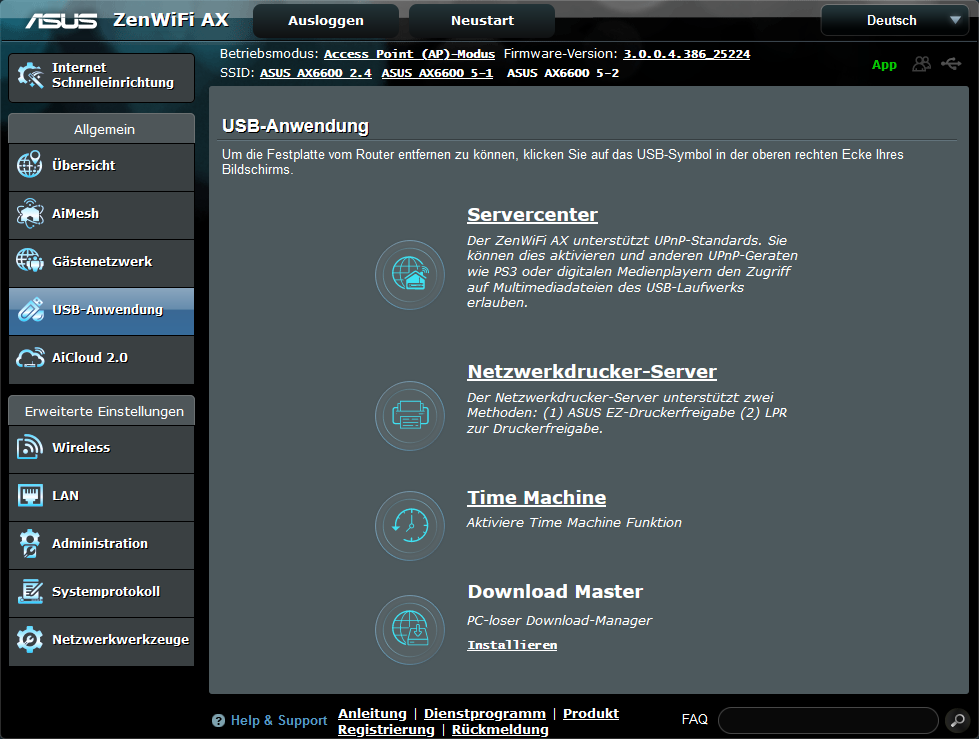The image size is (979, 739).
Task: Click the green App link
Action: click(884, 64)
